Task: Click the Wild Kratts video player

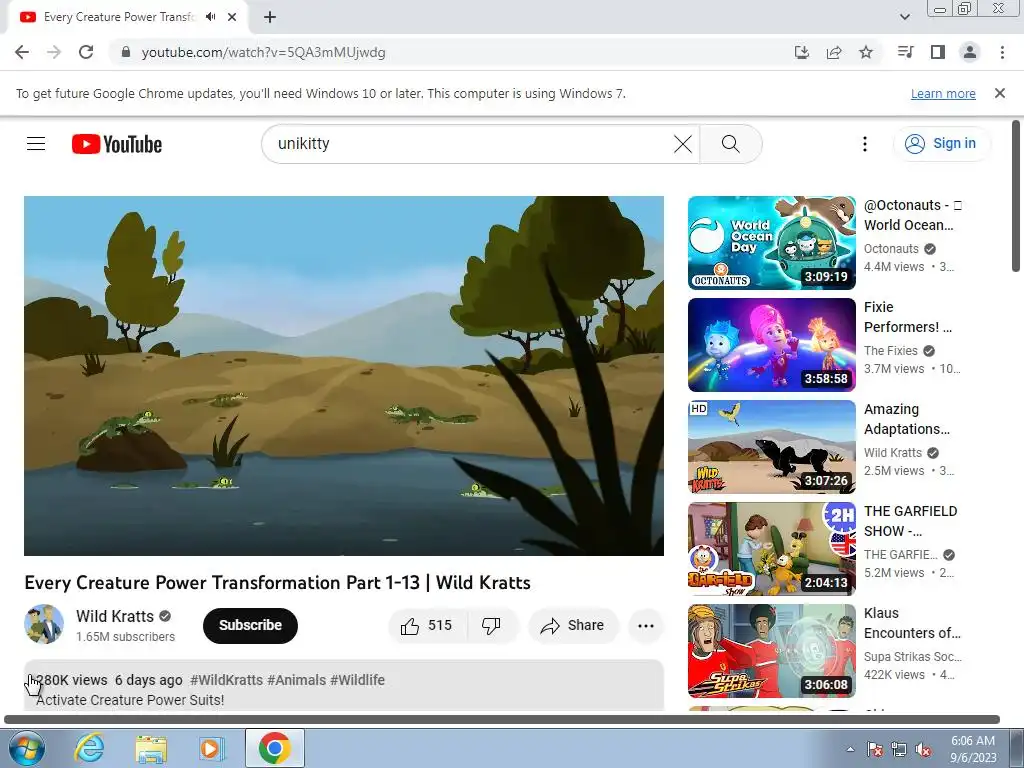Action: tap(344, 376)
